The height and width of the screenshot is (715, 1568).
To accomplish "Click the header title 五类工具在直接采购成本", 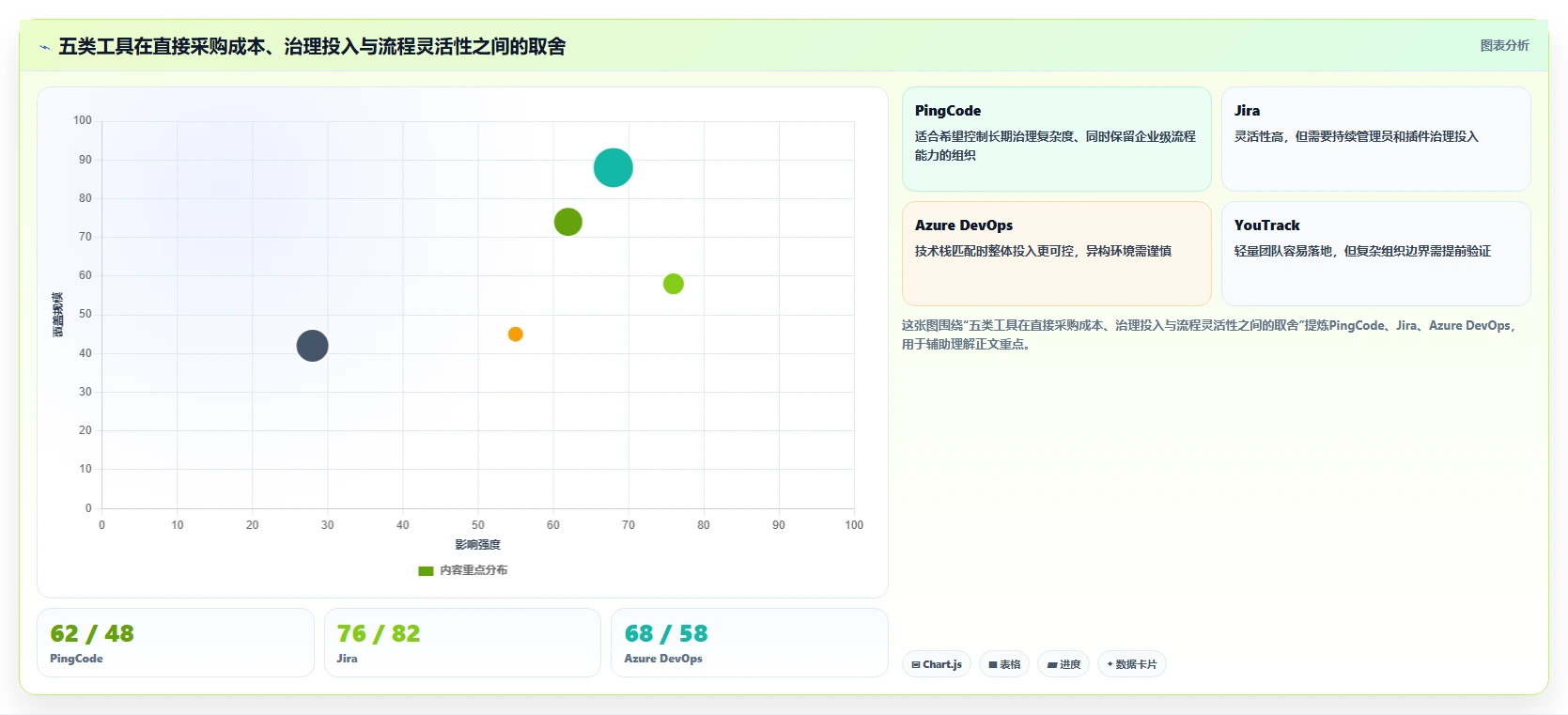I will coord(312,47).
